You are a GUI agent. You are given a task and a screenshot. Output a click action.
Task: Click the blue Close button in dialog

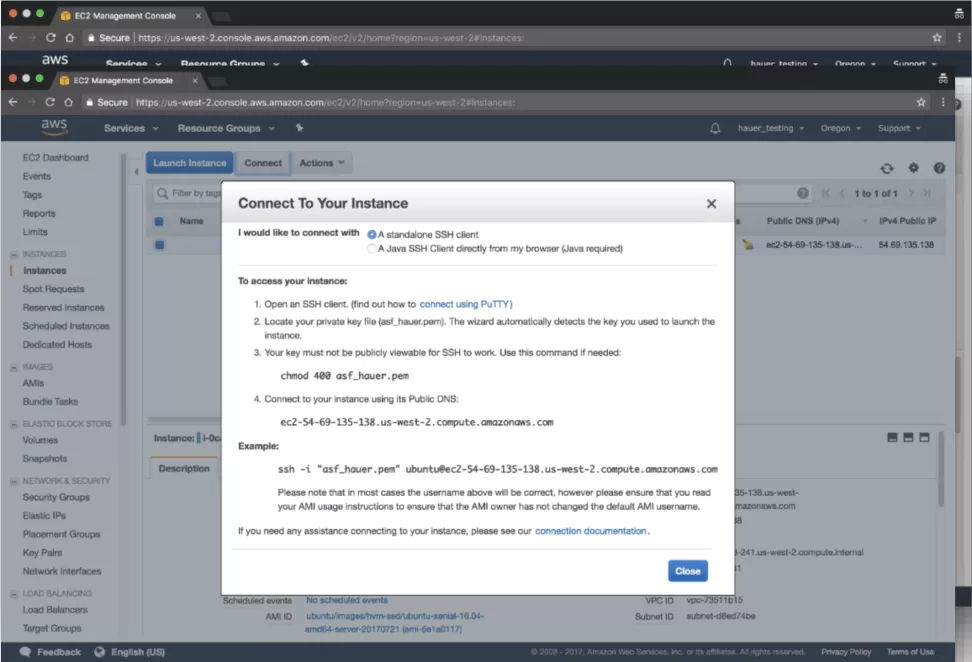687,571
